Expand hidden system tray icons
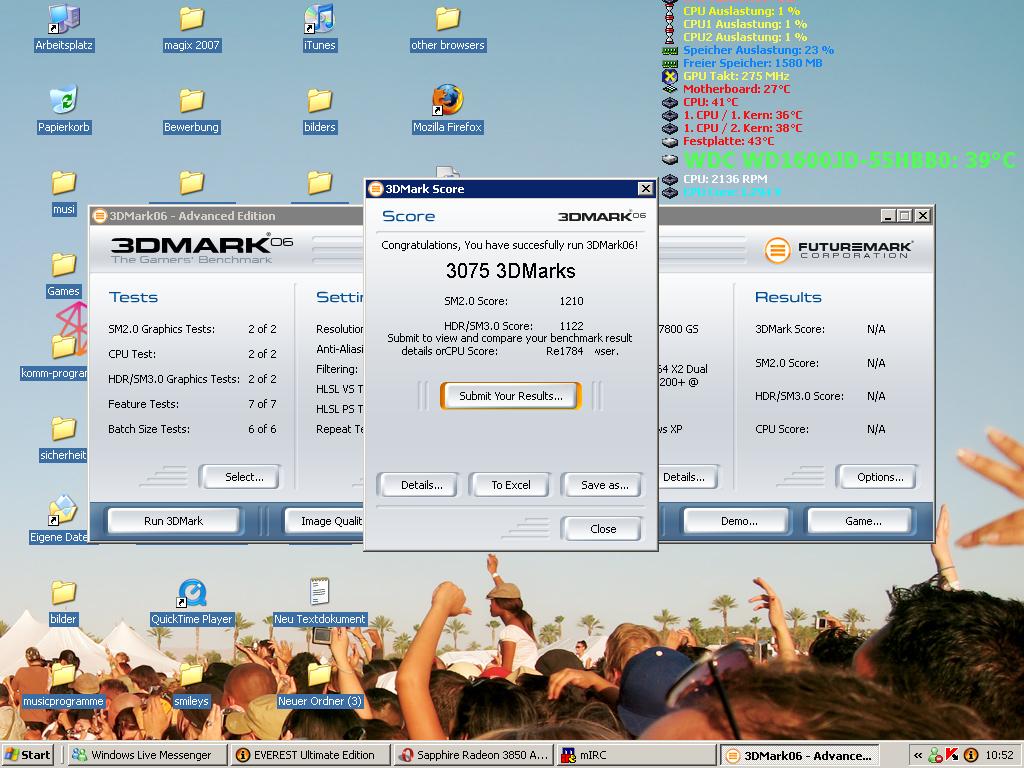Viewport: 1024px width, 768px height. coord(918,755)
